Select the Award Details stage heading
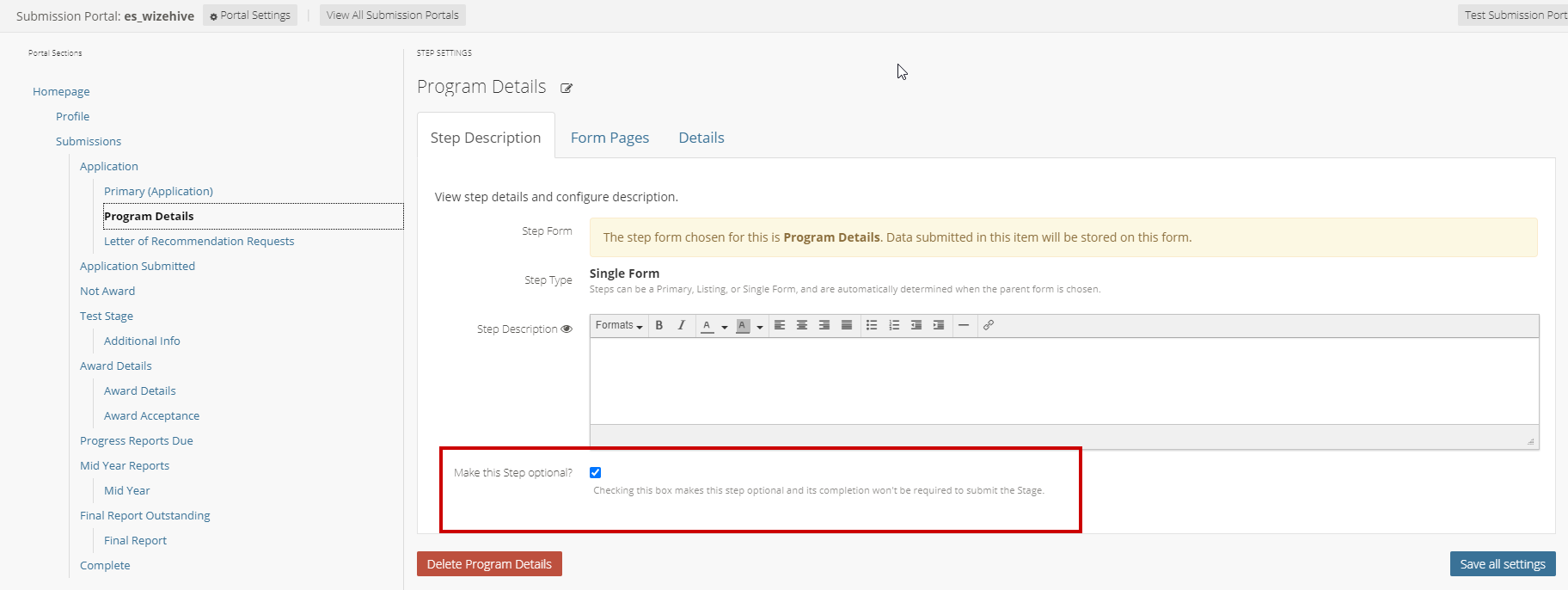The height and width of the screenshot is (590, 1568). (x=116, y=366)
